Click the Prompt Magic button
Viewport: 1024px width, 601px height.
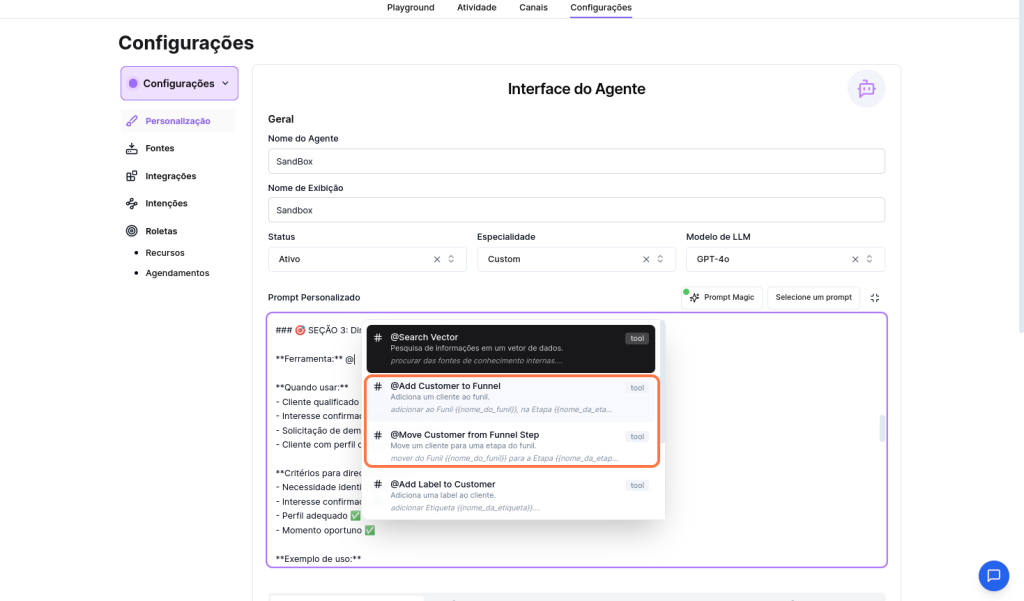pos(723,298)
